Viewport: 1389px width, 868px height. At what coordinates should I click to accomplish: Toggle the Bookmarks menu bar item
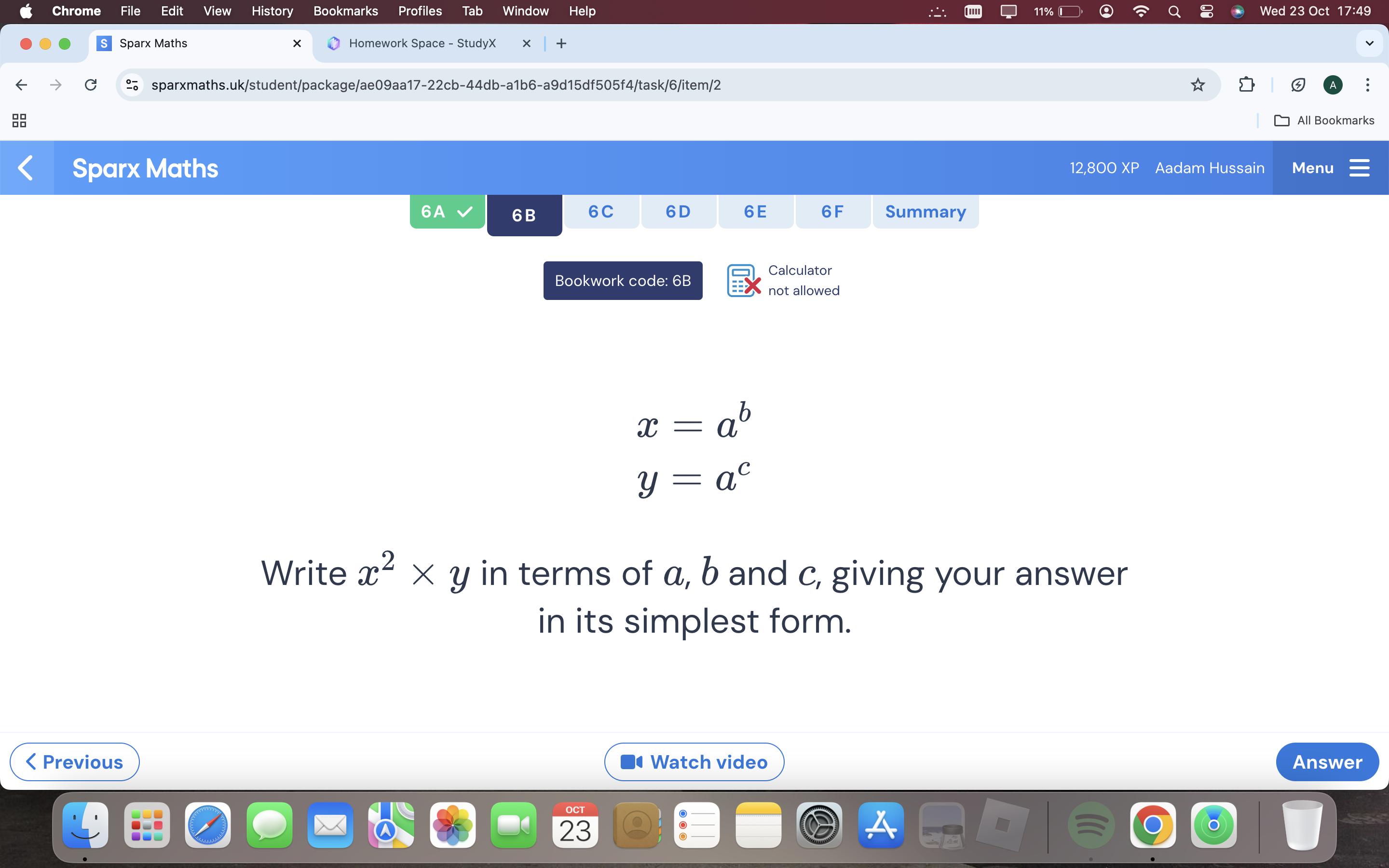(x=345, y=11)
